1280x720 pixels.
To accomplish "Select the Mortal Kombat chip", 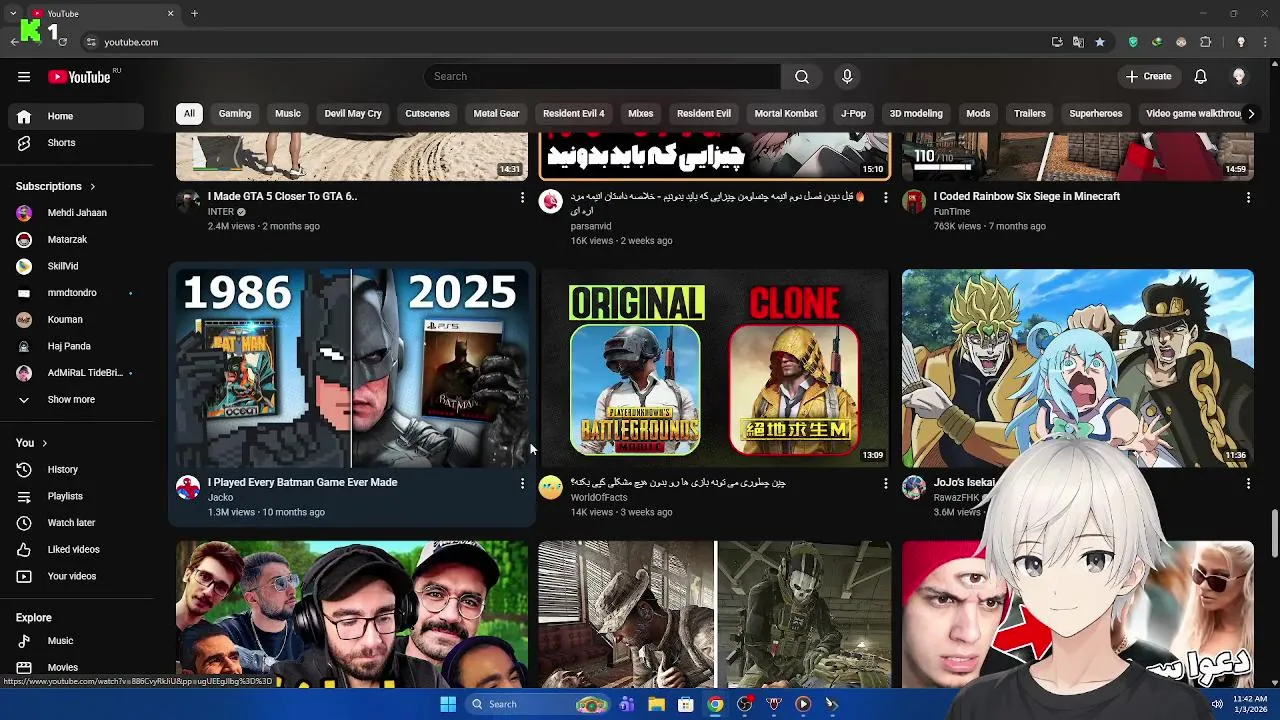I will click(786, 114).
